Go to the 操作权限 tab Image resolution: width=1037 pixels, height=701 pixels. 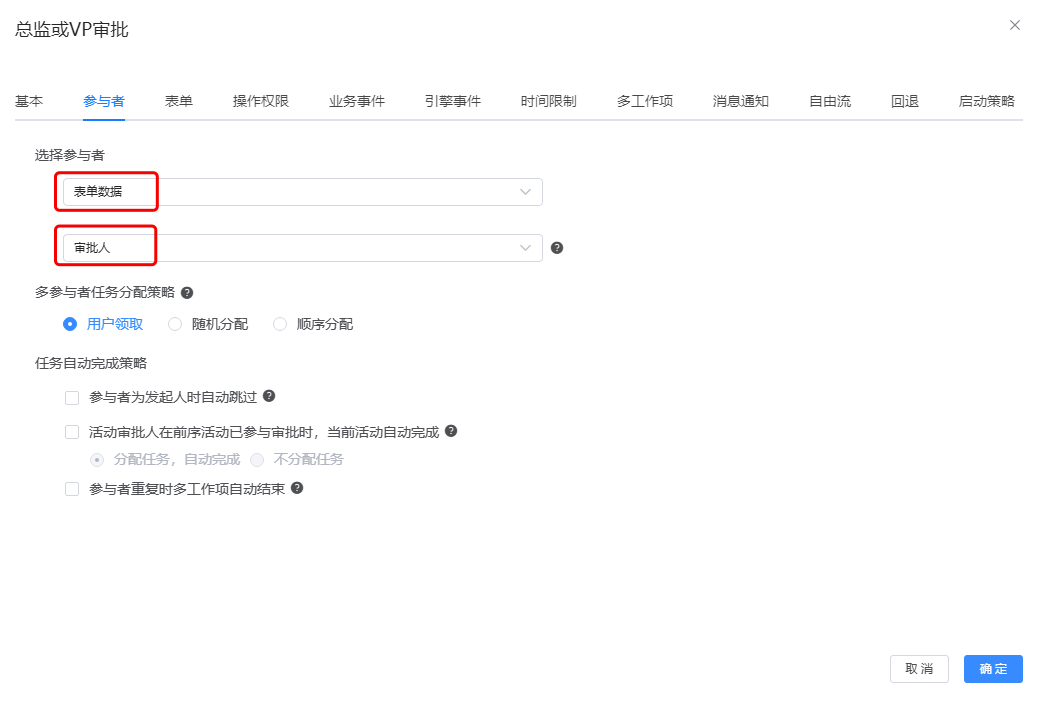(260, 100)
